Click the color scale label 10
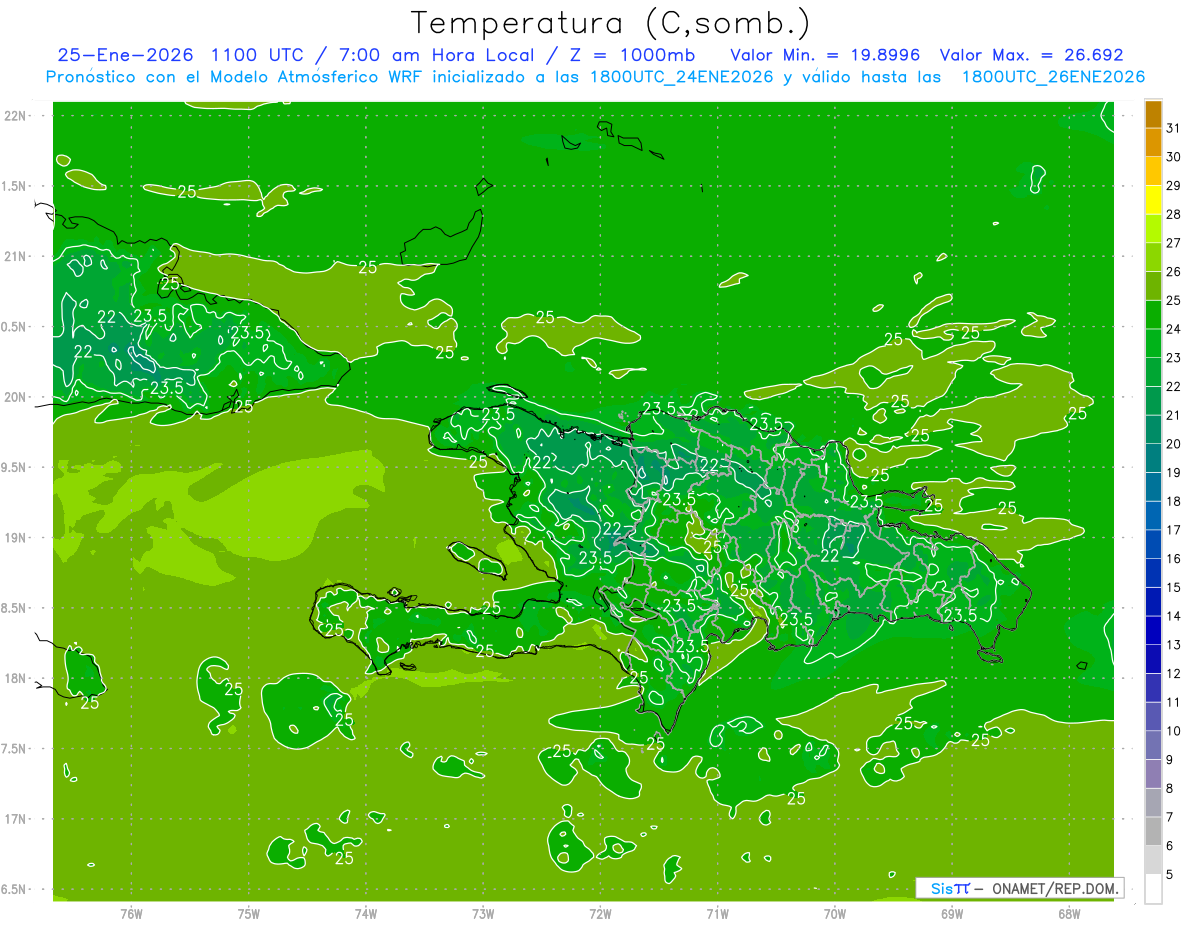Viewport: 1200px width, 927px height. click(x=1173, y=731)
